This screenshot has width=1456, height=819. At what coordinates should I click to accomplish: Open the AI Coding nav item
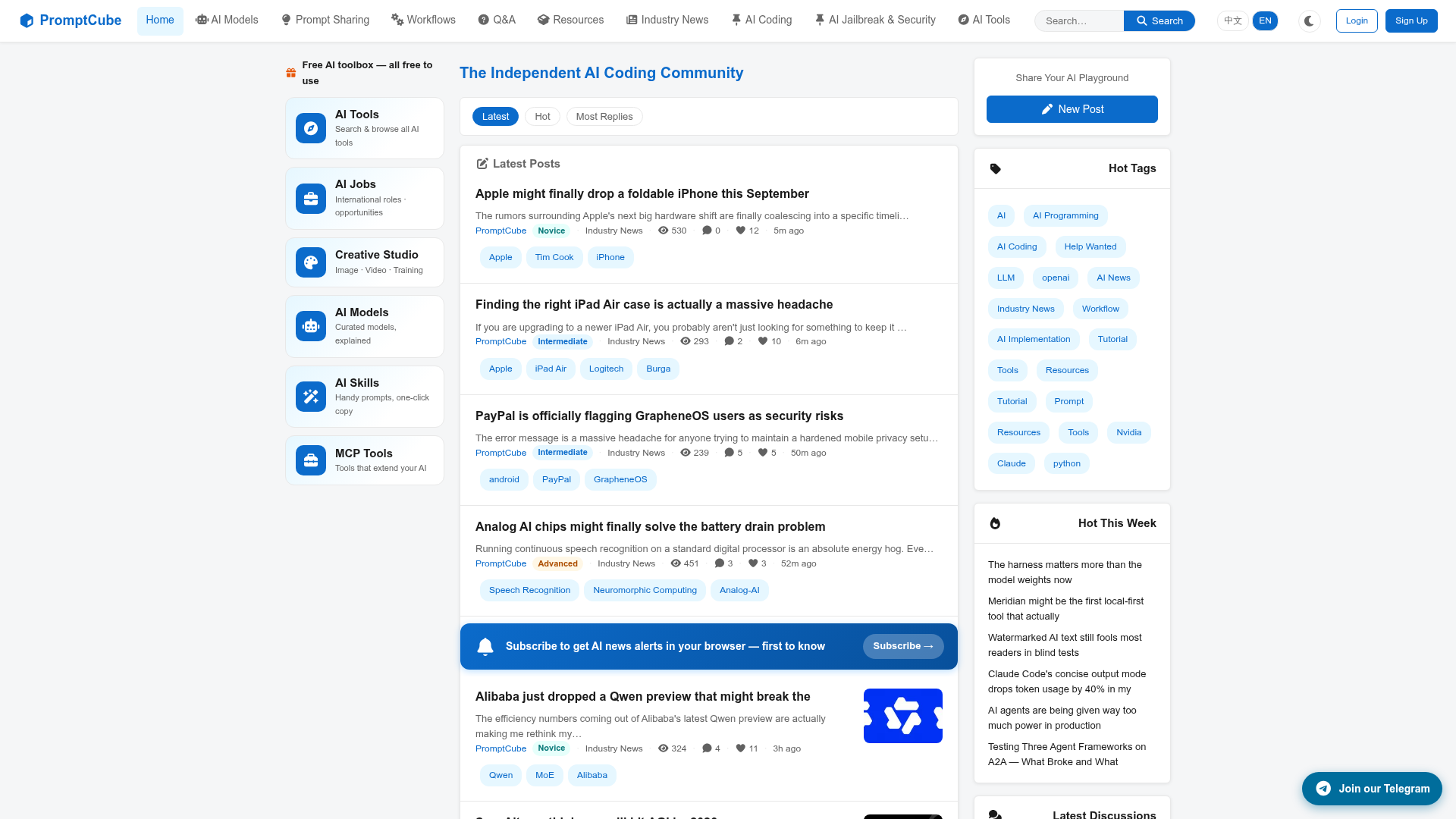tap(761, 20)
